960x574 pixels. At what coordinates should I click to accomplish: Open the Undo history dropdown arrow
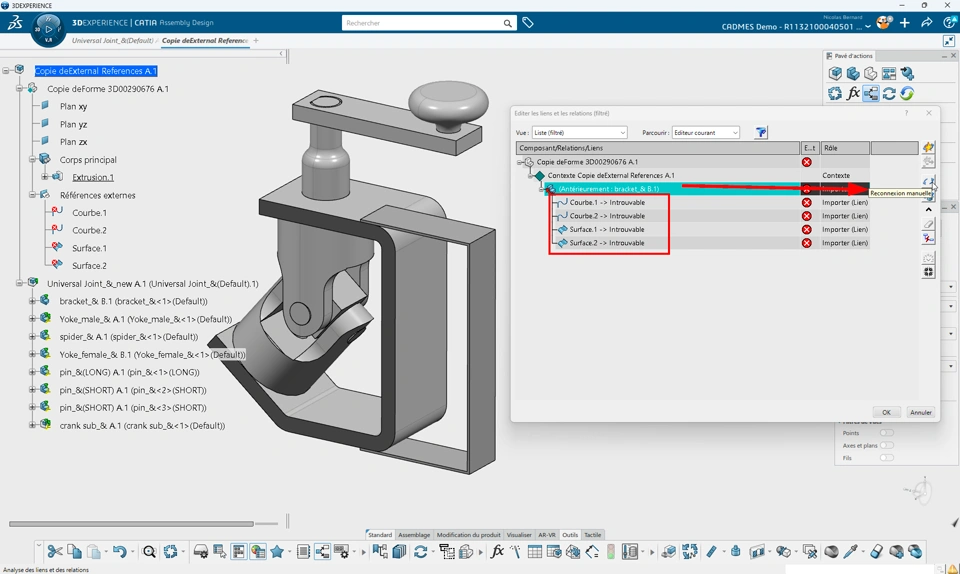point(132,552)
